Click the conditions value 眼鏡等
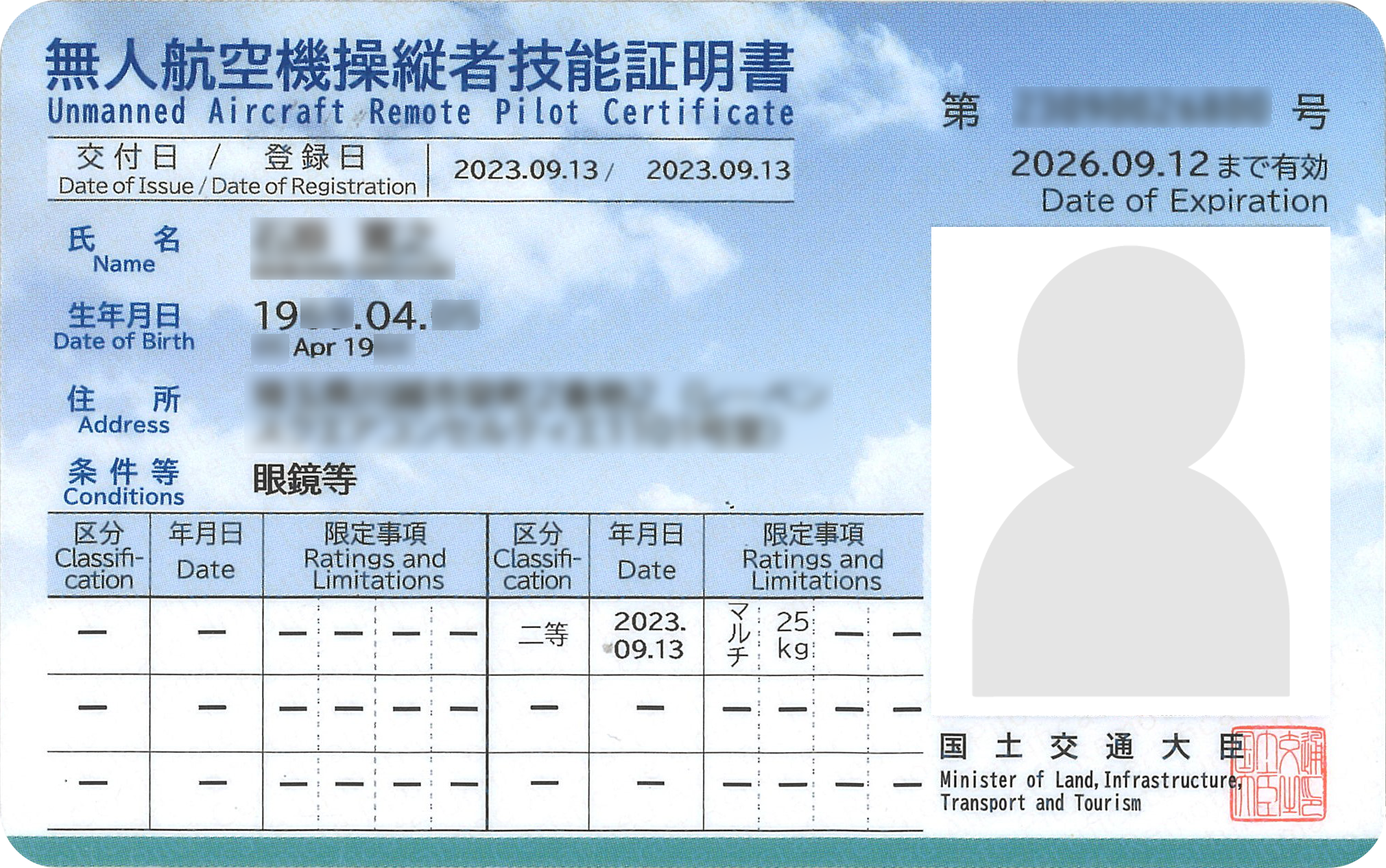1386x868 pixels. [x=304, y=479]
